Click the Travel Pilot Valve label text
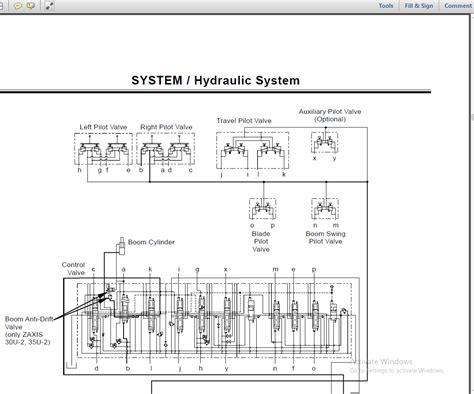Image resolution: width=474 pixels, height=394 pixels. click(x=244, y=121)
